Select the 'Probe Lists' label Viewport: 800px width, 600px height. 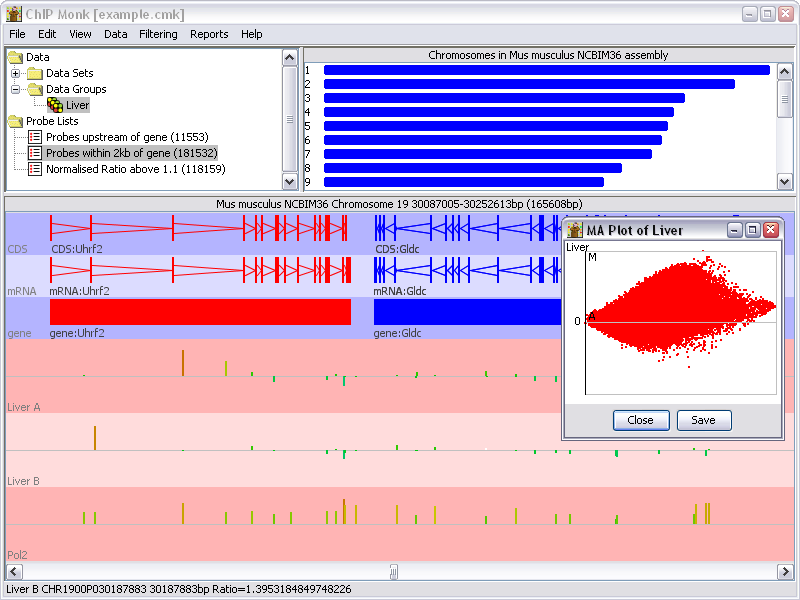click(52, 121)
